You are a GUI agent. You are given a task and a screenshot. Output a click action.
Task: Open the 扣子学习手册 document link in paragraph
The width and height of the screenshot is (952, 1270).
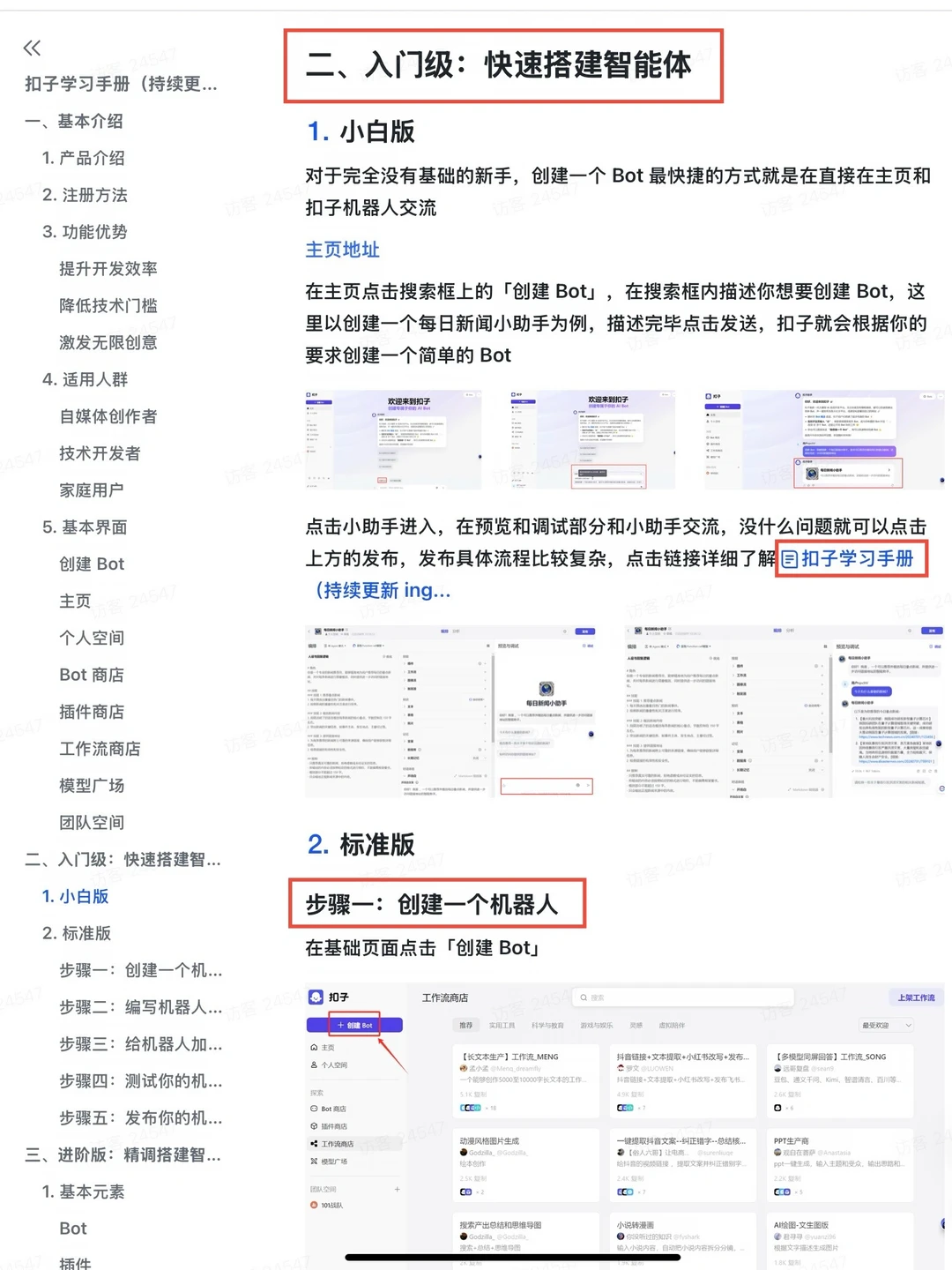(857, 558)
